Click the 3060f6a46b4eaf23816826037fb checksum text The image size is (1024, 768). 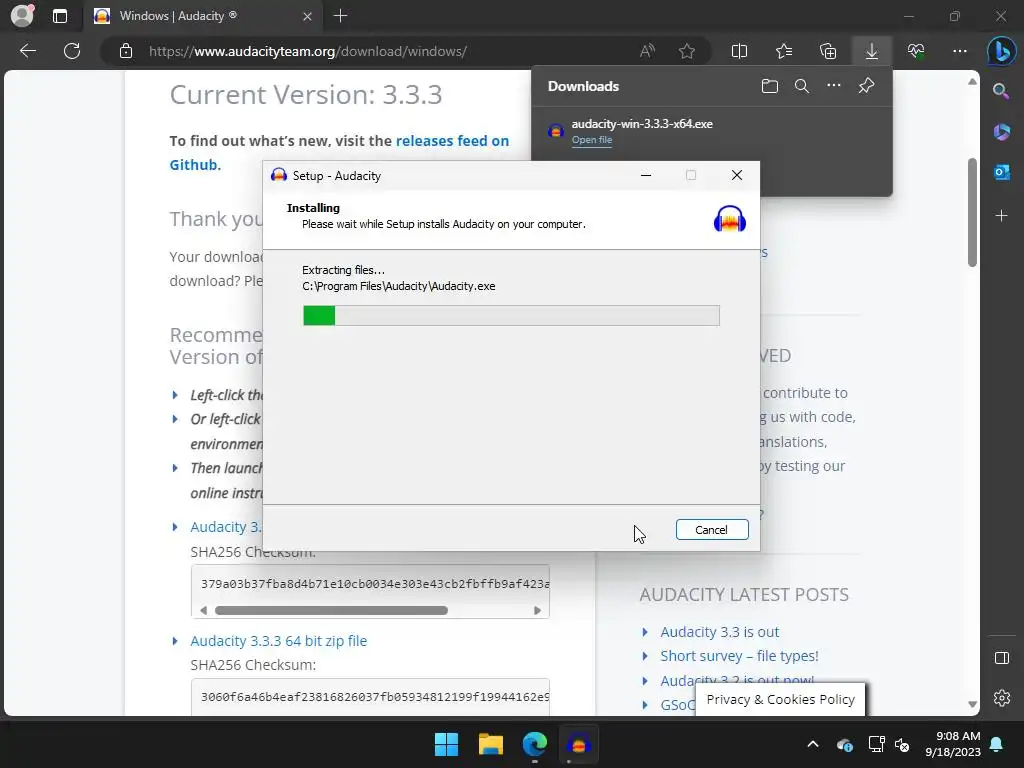[375, 697]
